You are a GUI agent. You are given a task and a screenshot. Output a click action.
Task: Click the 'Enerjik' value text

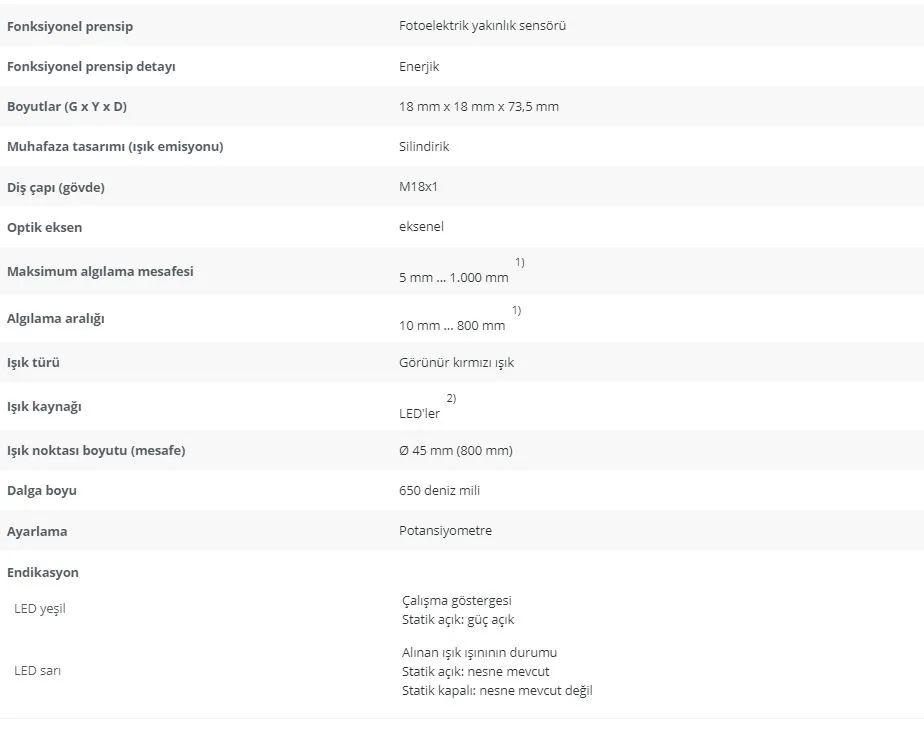pyautogui.click(x=419, y=67)
